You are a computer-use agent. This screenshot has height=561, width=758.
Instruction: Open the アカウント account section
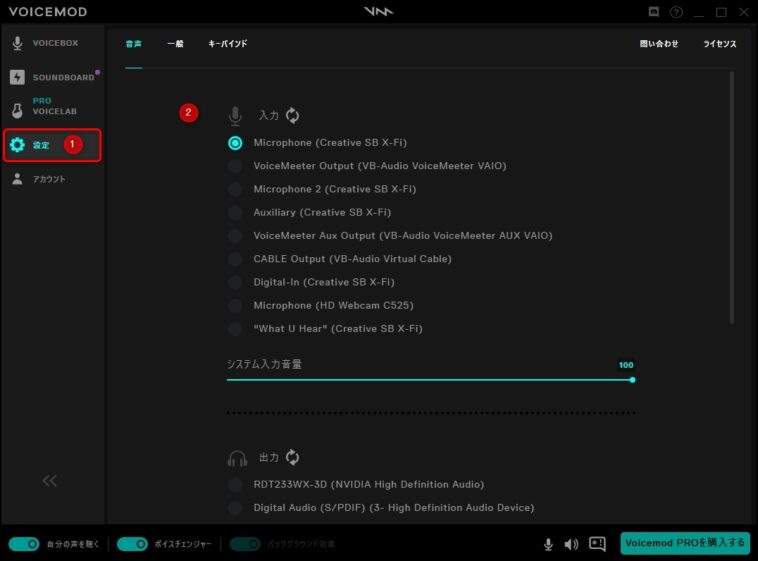(x=38, y=179)
